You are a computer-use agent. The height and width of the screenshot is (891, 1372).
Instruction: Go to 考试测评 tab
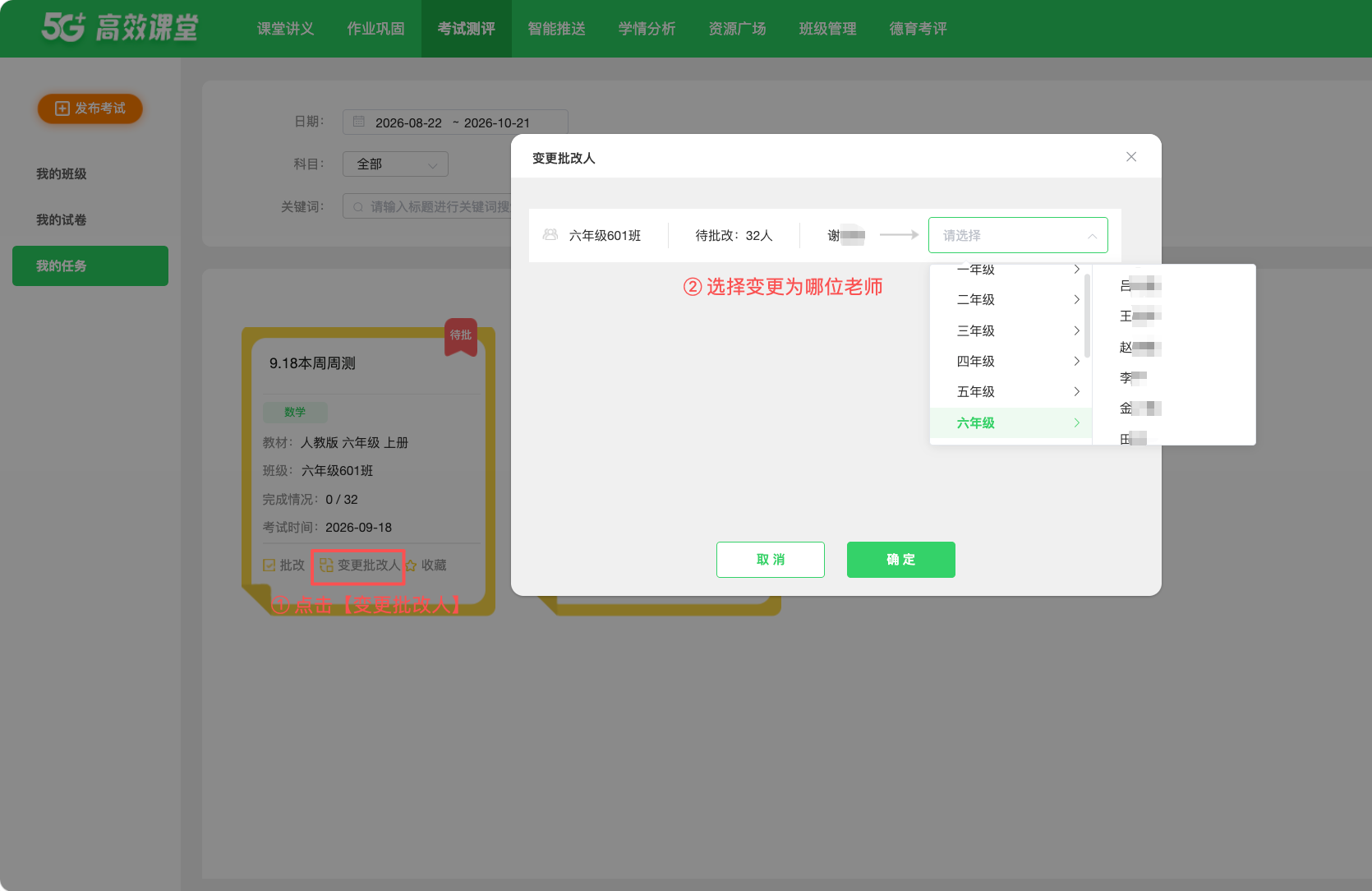(467, 29)
